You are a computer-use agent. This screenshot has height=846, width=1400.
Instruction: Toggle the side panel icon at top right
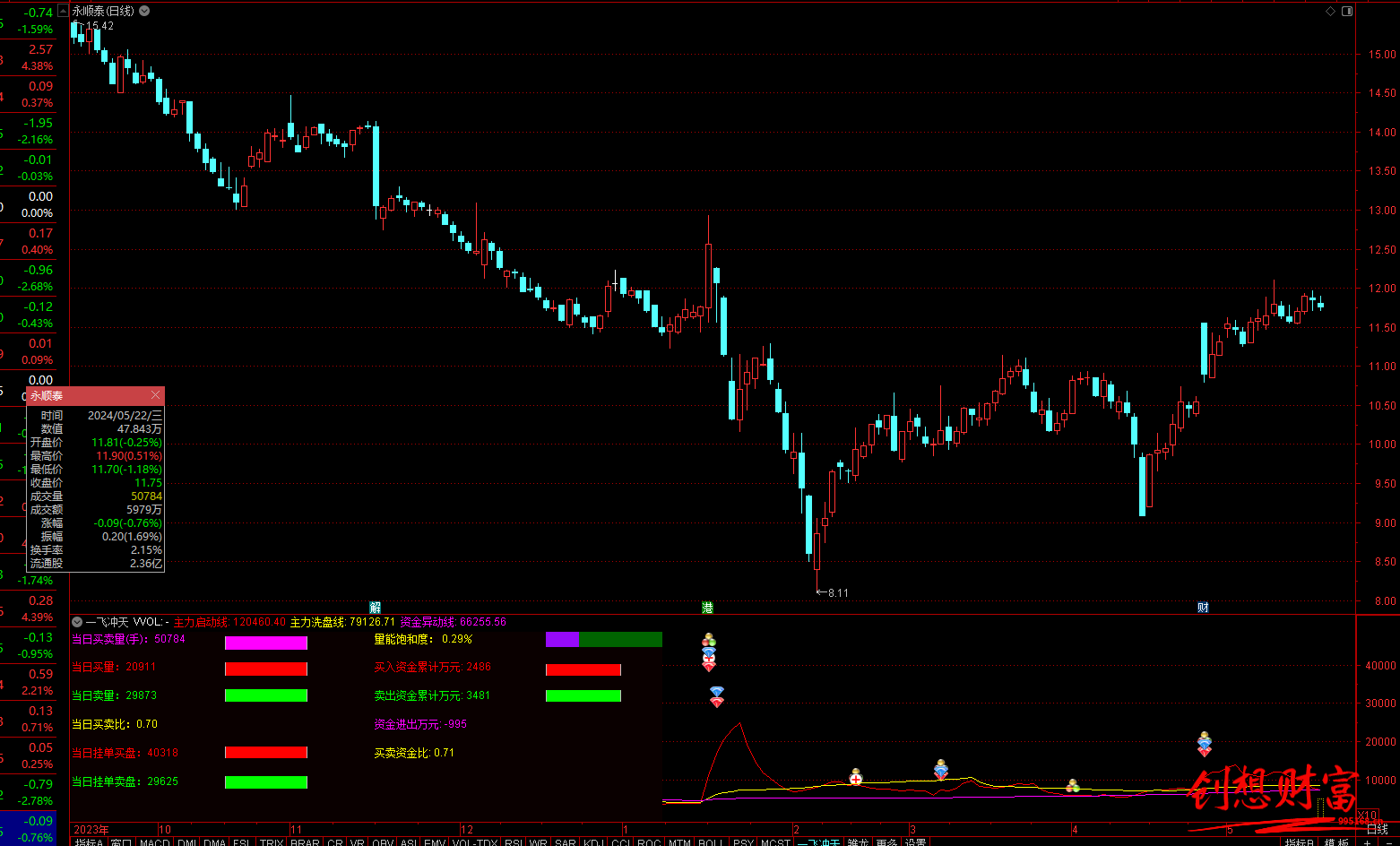coord(1345,11)
